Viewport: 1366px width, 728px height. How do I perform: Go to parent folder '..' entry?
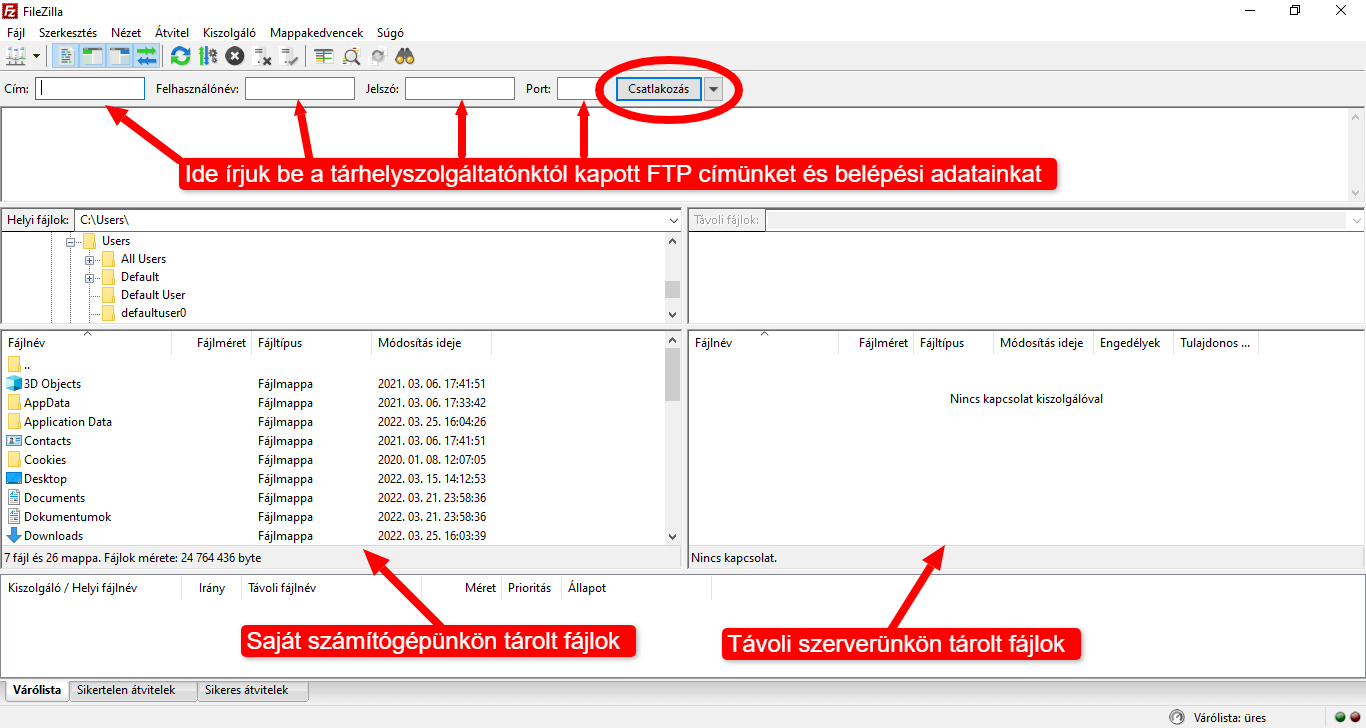18,365
